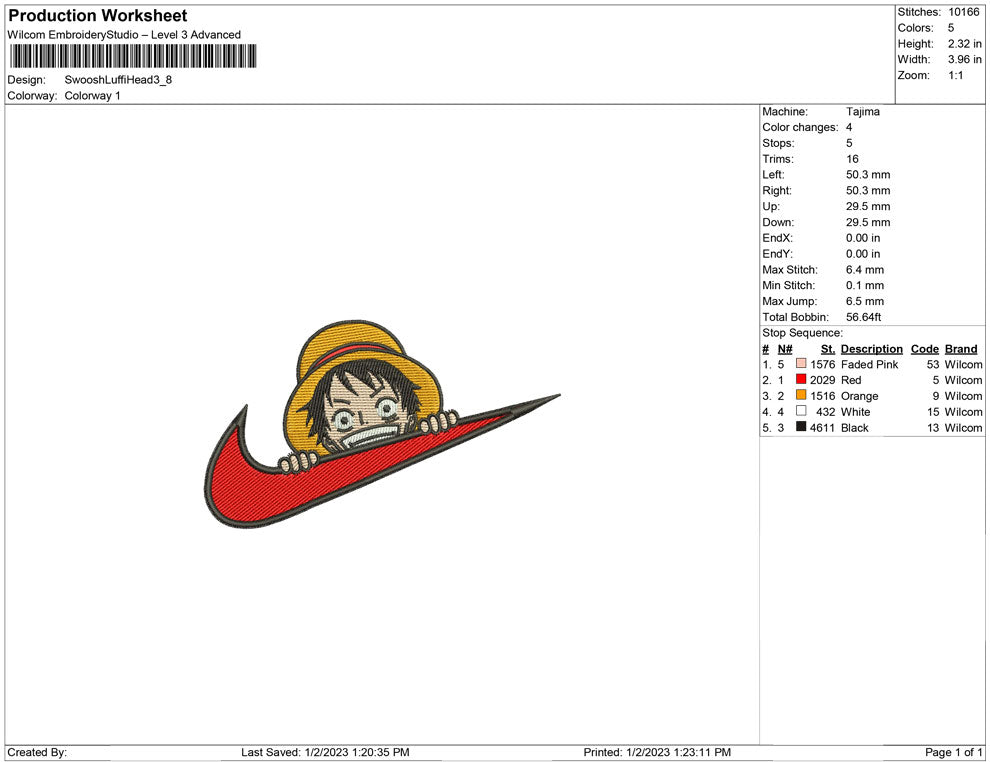Click the White thread color swatch
This screenshot has height=762, width=990.
point(801,412)
